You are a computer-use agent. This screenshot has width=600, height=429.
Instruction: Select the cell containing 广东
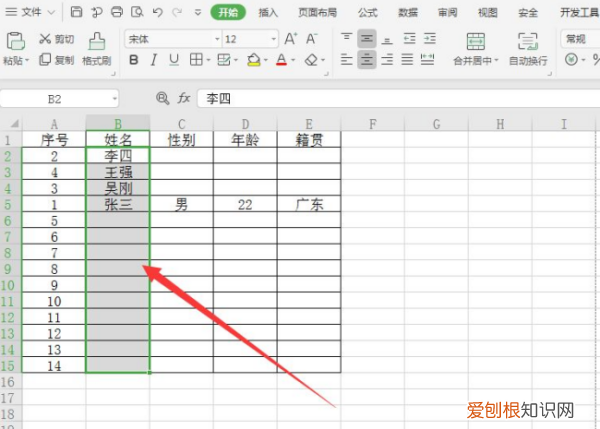click(309, 204)
